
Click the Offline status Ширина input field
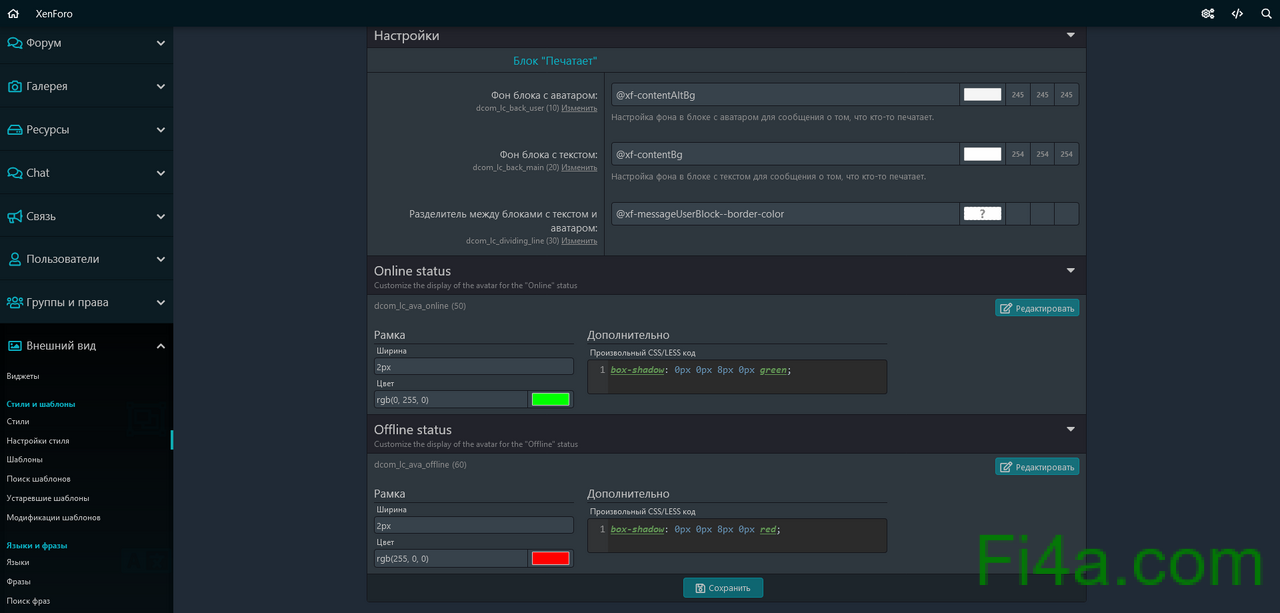coord(473,525)
